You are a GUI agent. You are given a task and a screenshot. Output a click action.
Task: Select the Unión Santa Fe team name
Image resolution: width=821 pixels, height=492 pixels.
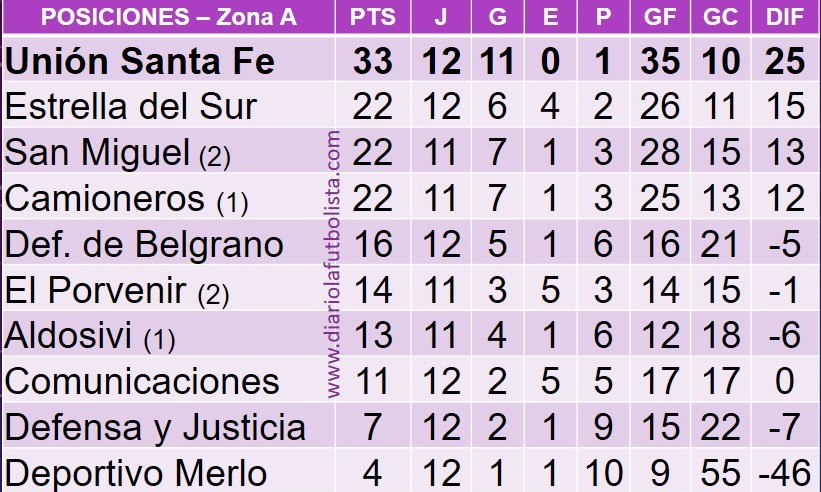point(140,61)
